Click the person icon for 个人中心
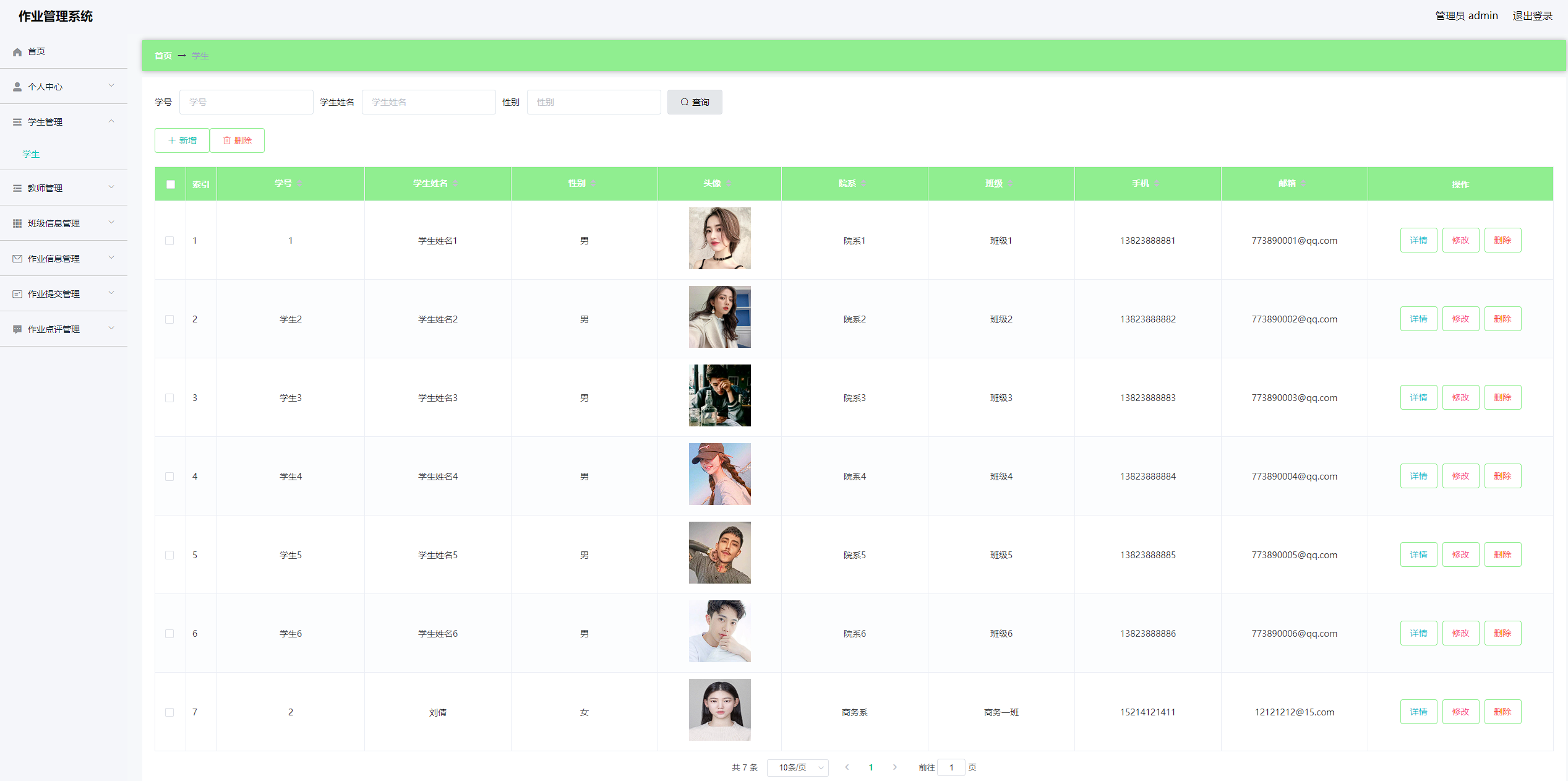 point(17,87)
